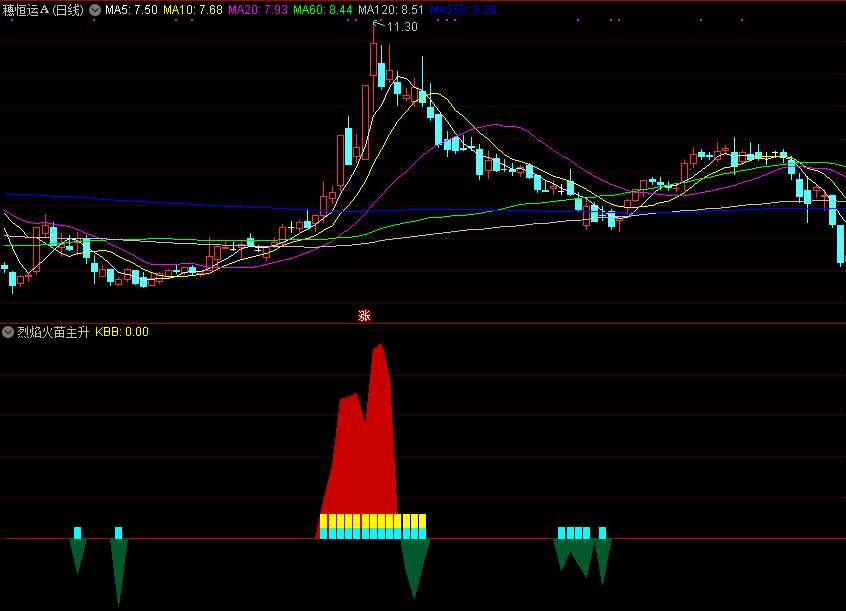Select the rightmost candlestick on the price chart

click(x=841, y=243)
